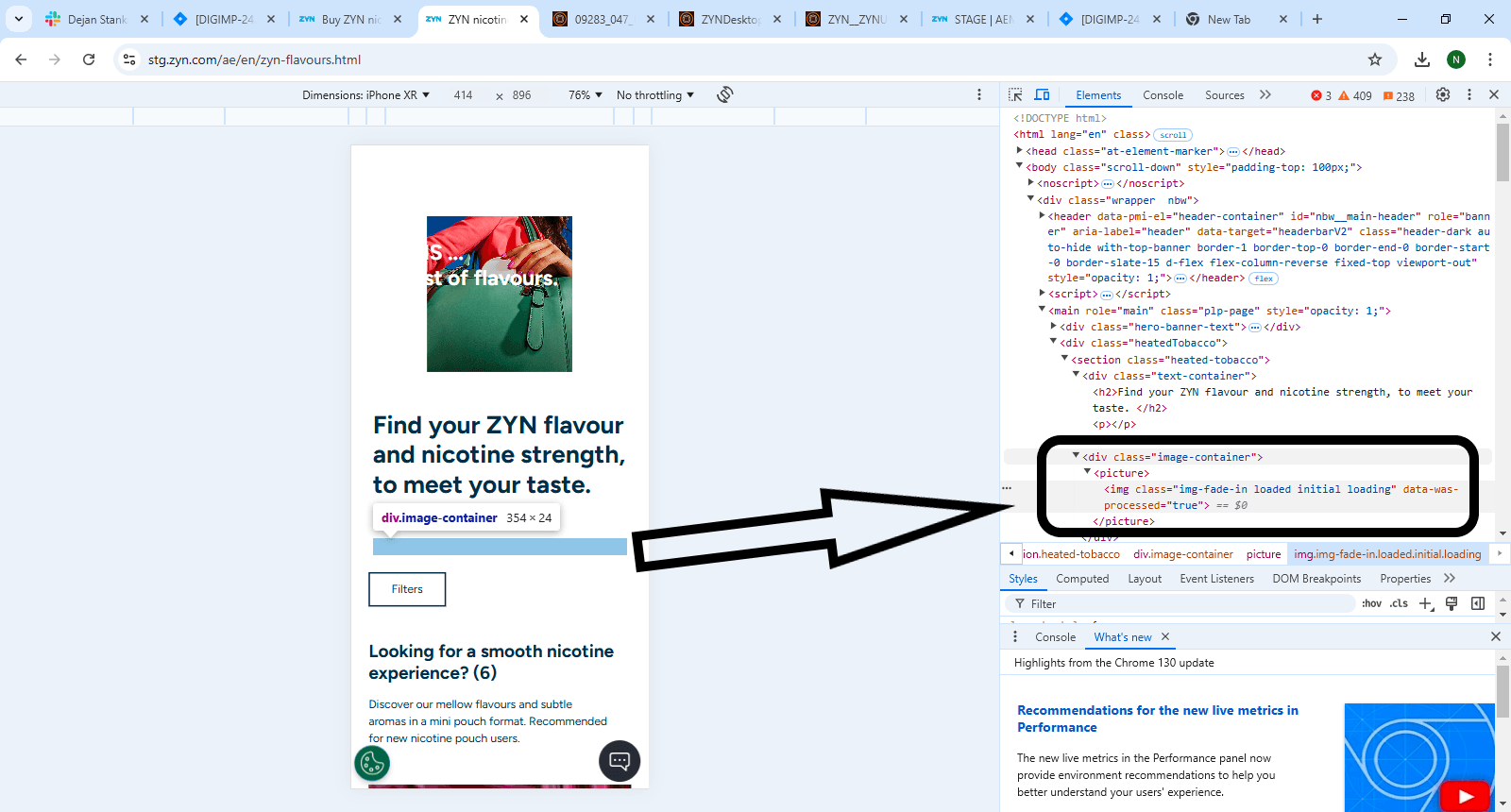
Task: Click the issues count 238
Action: tap(1399, 95)
